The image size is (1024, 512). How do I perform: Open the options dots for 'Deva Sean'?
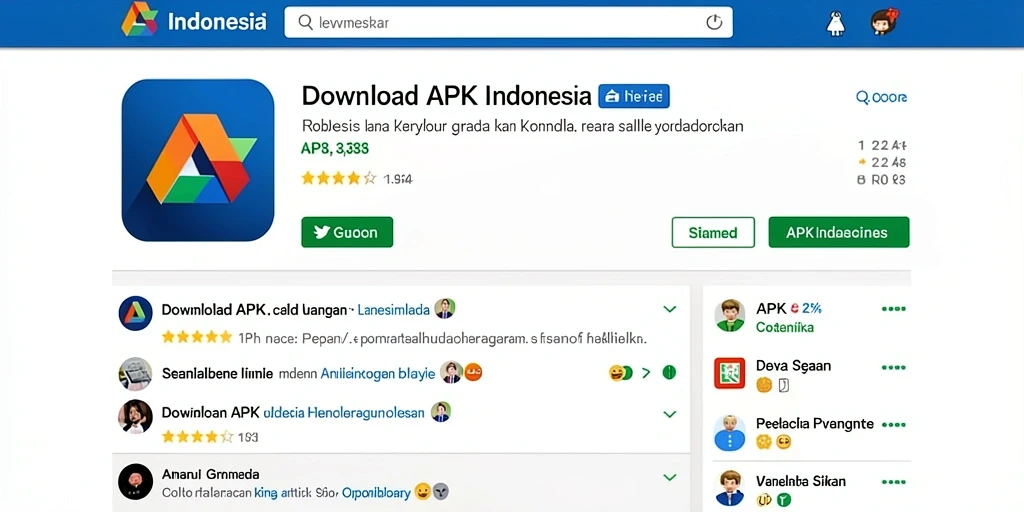(893, 368)
